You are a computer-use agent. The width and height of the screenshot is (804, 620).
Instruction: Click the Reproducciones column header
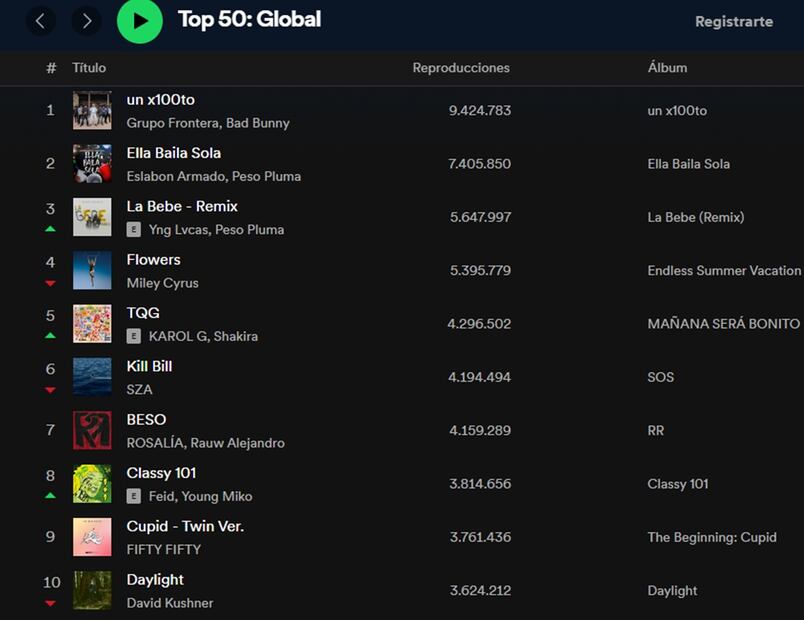[x=461, y=68]
